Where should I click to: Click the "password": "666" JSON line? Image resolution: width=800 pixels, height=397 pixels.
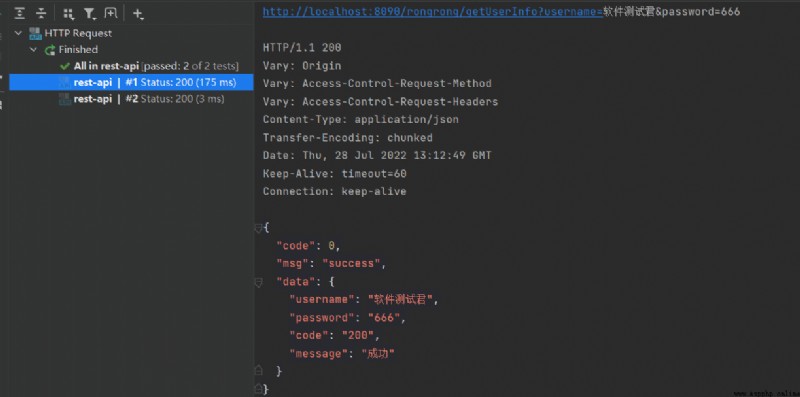click(347, 318)
